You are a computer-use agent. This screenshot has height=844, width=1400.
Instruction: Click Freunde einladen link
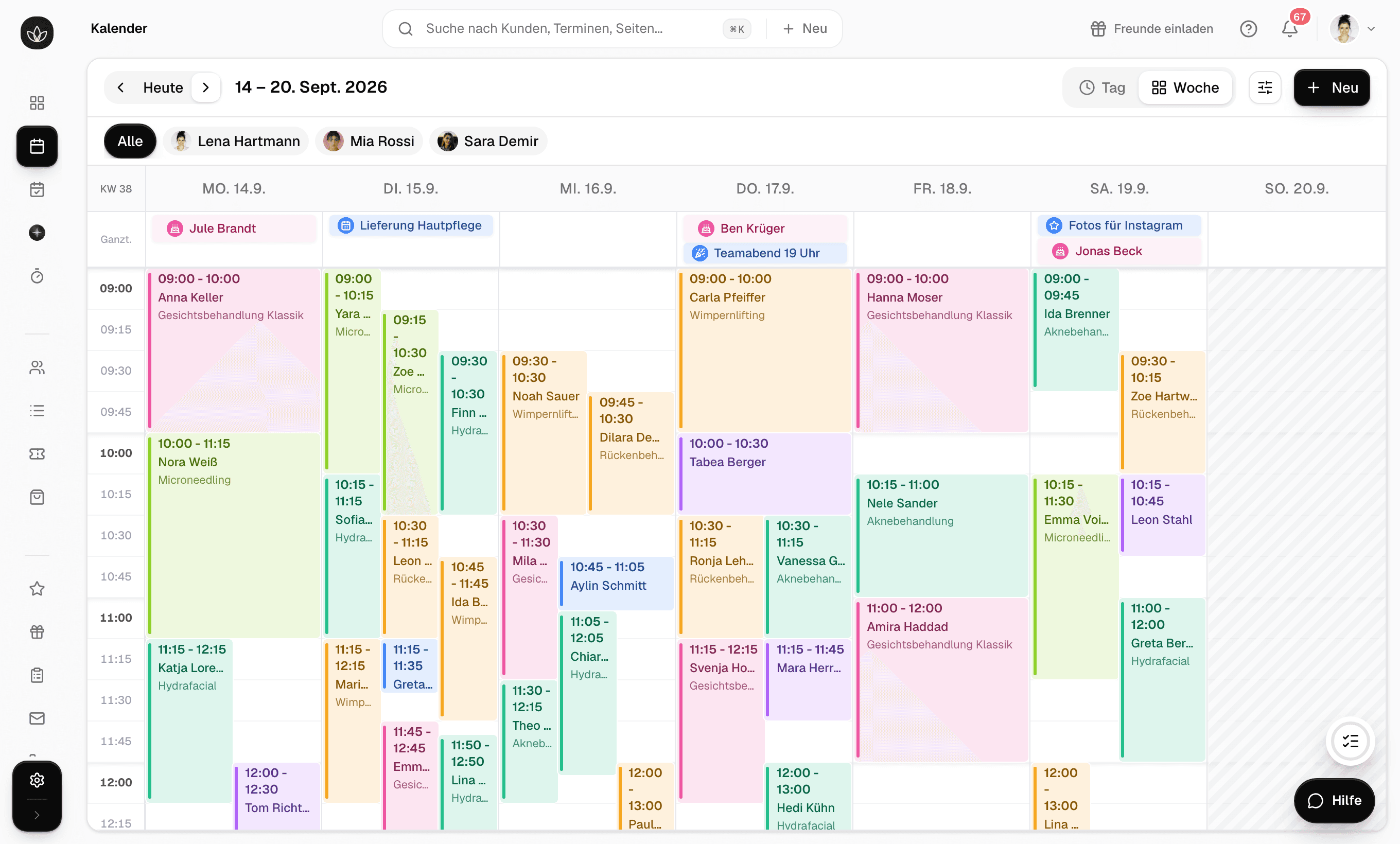pyautogui.click(x=1152, y=28)
